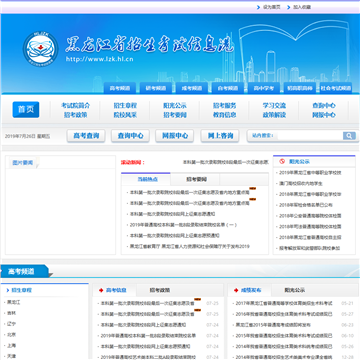Open the 自考频道 channel tab

pos(228,88)
